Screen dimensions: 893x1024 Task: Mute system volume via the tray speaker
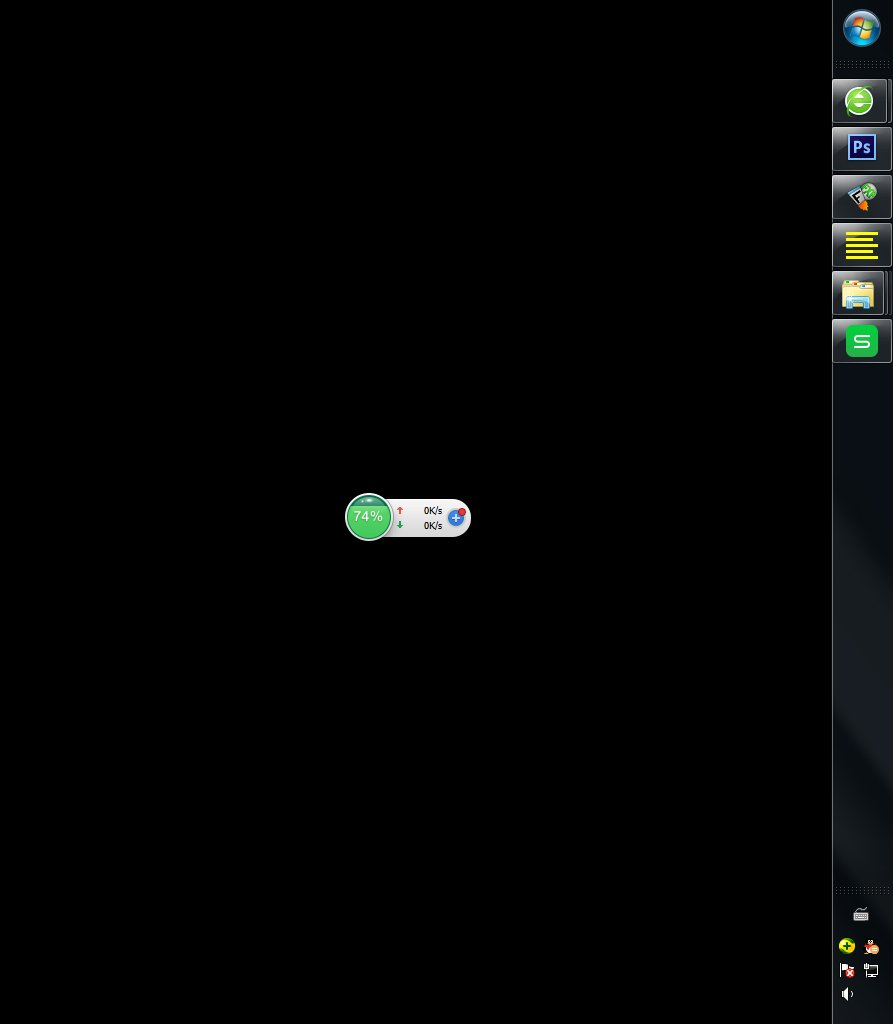tap(847, 994)
